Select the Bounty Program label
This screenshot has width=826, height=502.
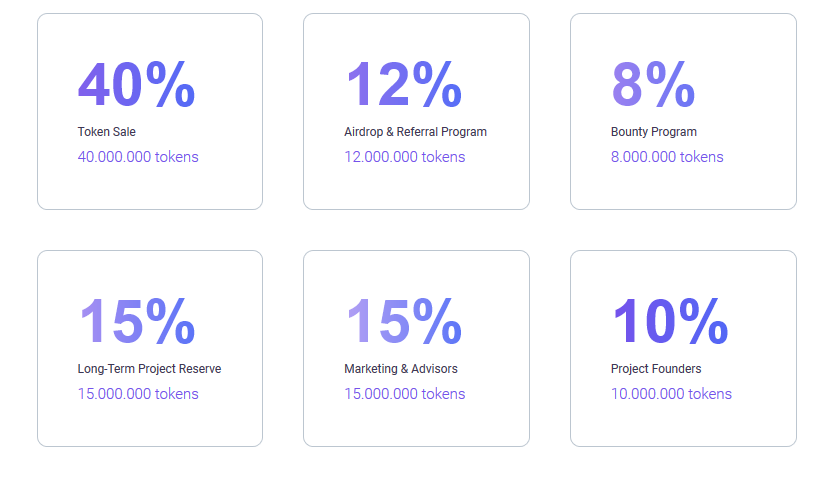tap(654, 132)
